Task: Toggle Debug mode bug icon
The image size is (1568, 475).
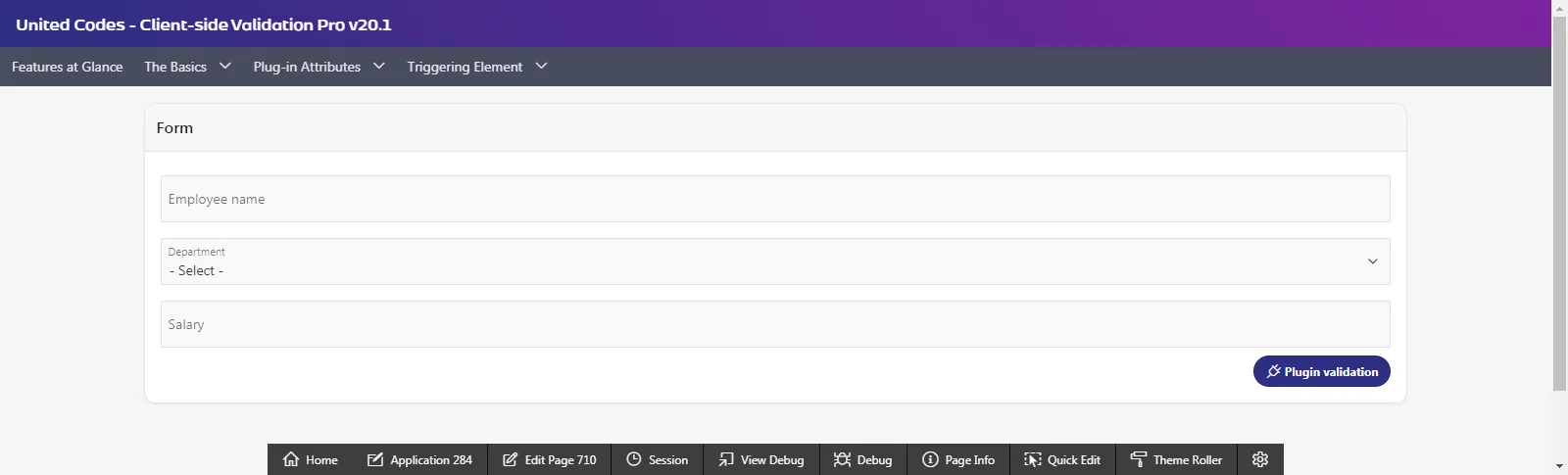Action: coord(842,459)
